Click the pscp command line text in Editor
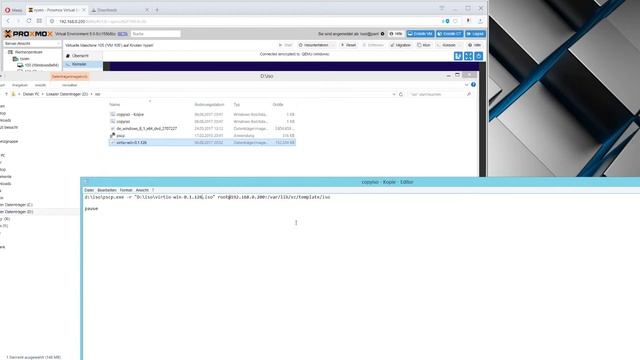This screenshot has height=360, width=640. pos(207,197)
